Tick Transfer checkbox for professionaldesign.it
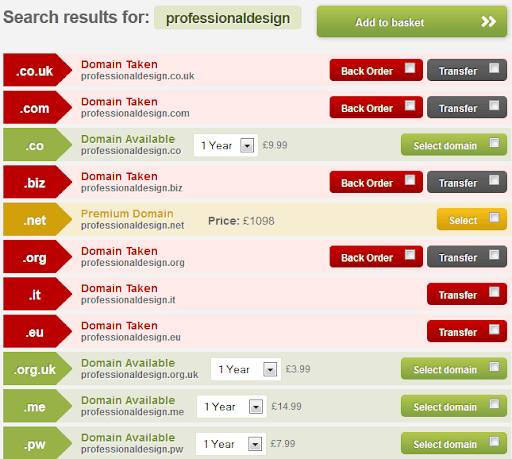 click(494, 292)
